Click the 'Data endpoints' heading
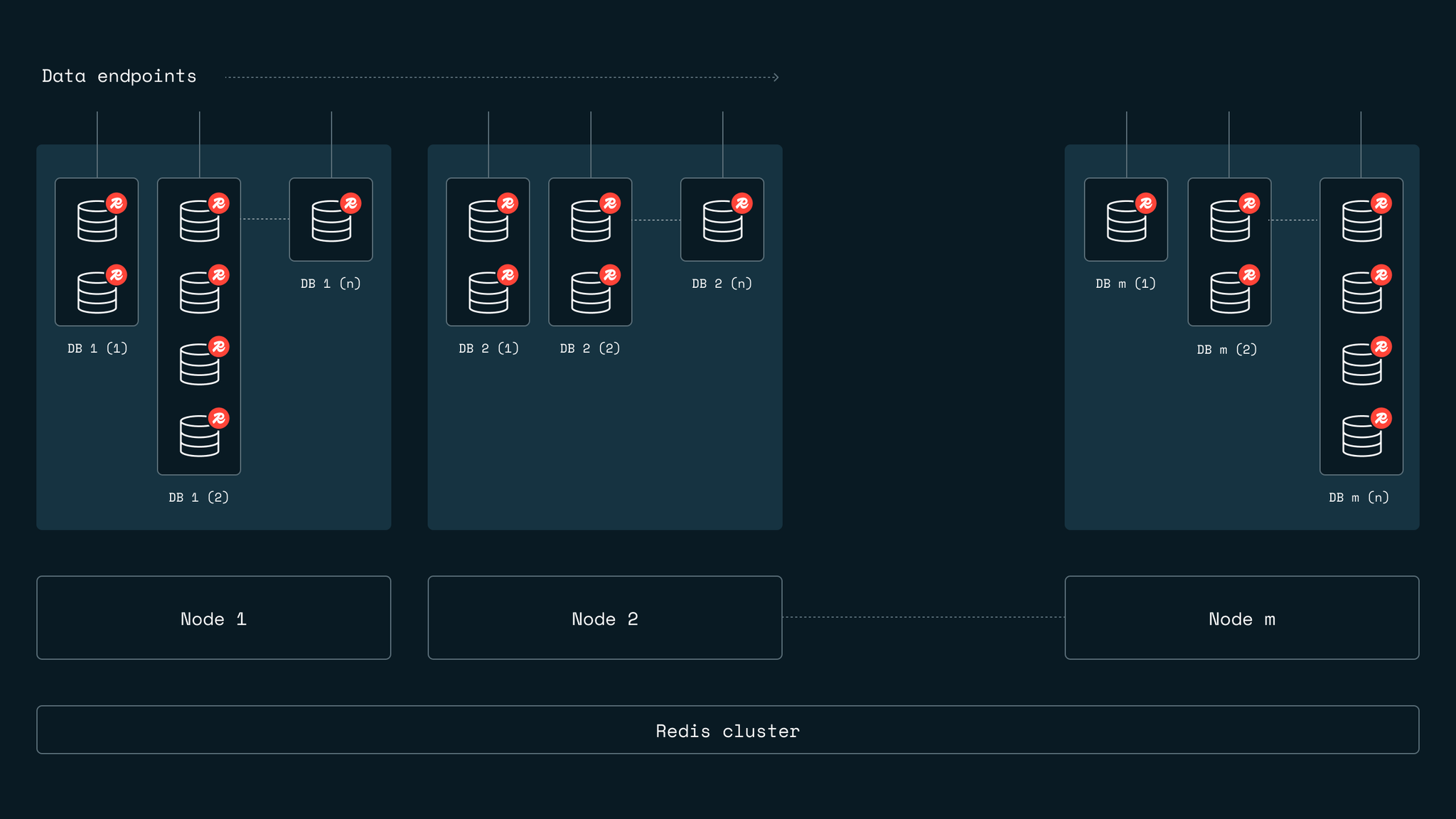 [x=119, y=76]
